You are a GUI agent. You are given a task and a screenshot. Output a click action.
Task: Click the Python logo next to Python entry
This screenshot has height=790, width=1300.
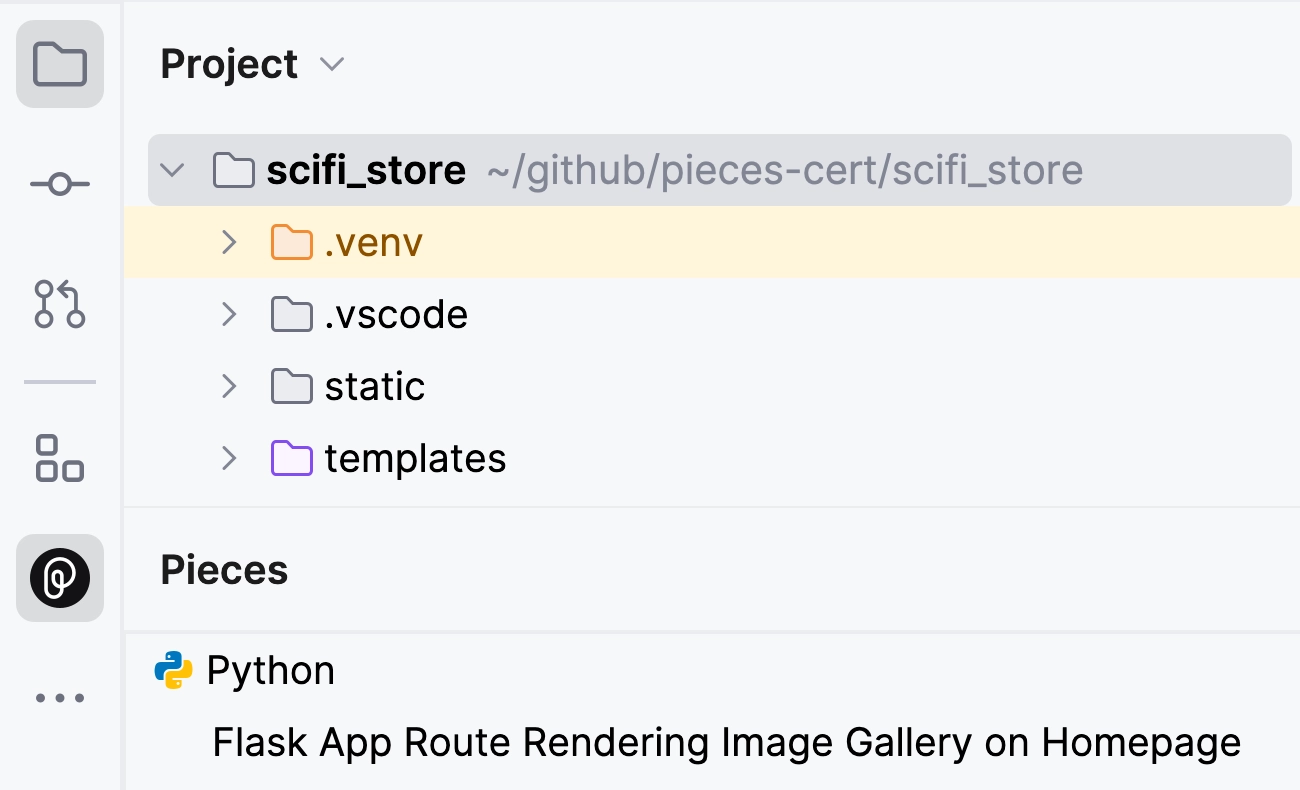(172, 670)
